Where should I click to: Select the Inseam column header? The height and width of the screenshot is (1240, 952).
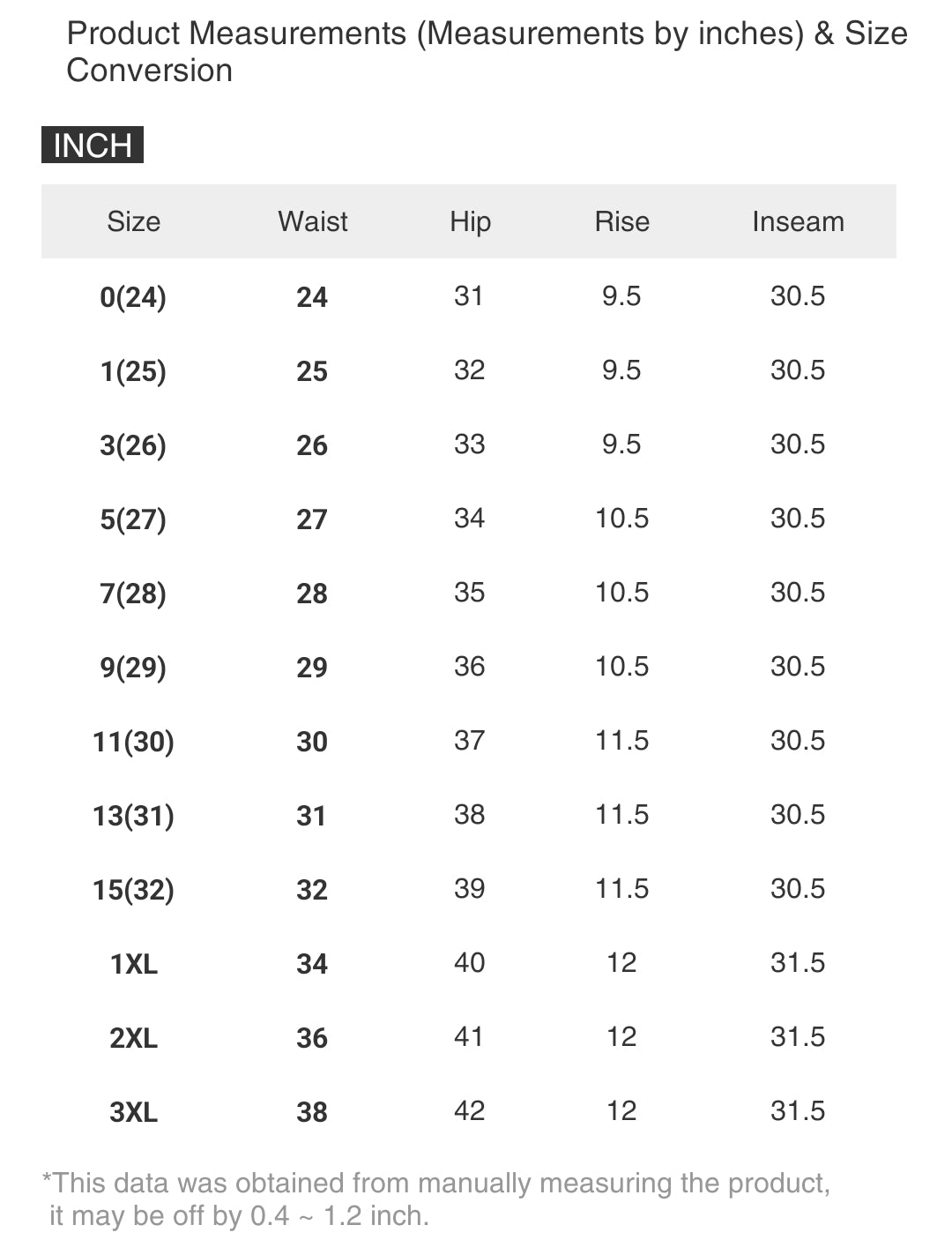[798, 221]
